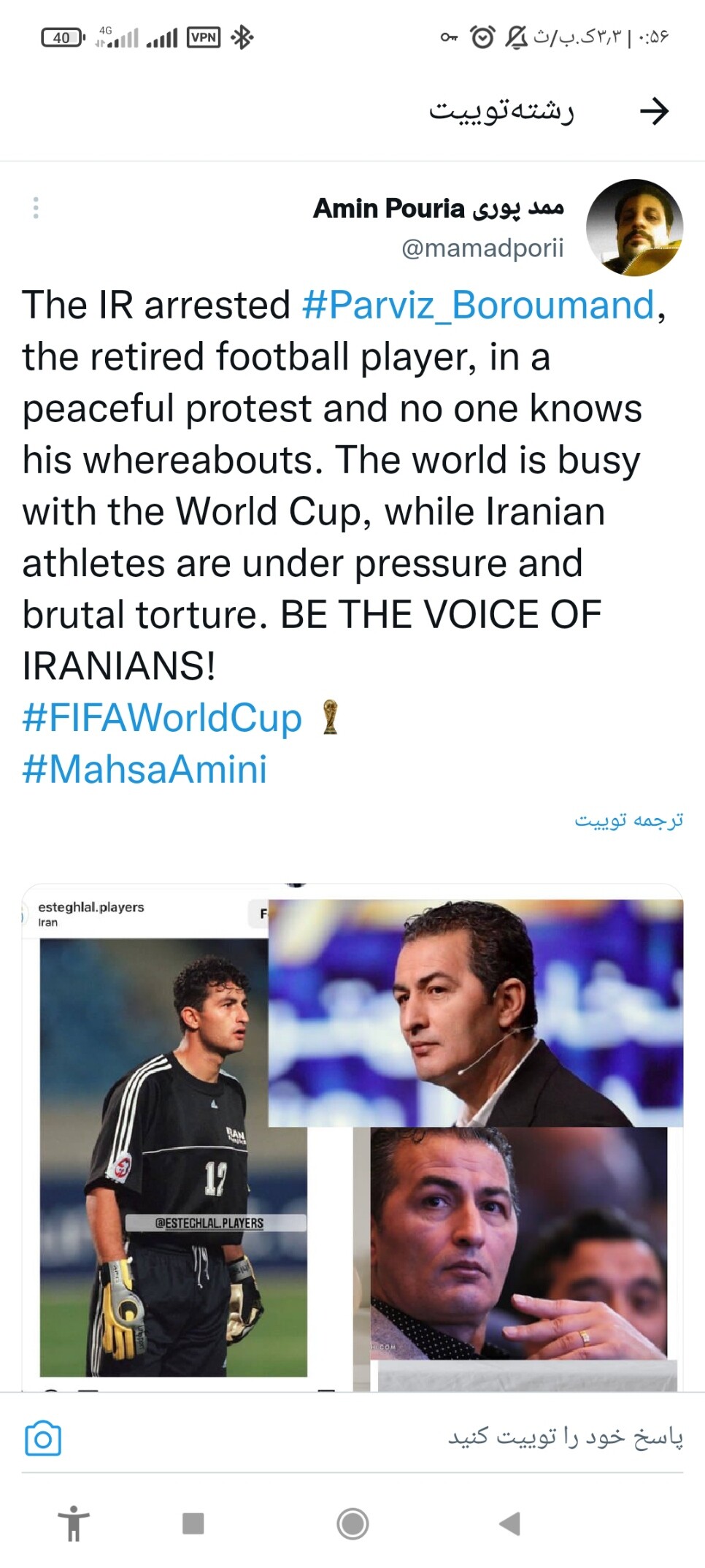The height and width of the screenshot is (1568, 705).
Task: Open the #FIFAWorldCup hashtag
Action: click(162, 718)
